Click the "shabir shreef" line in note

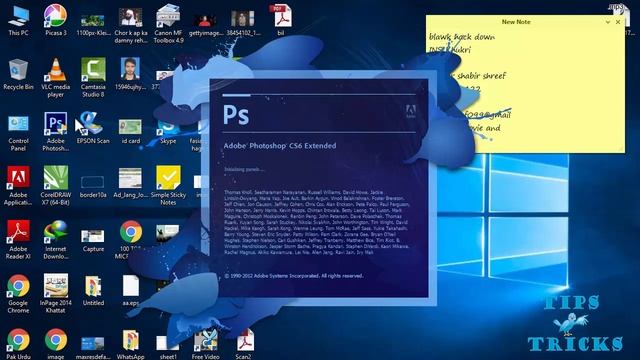pos(482,76)
